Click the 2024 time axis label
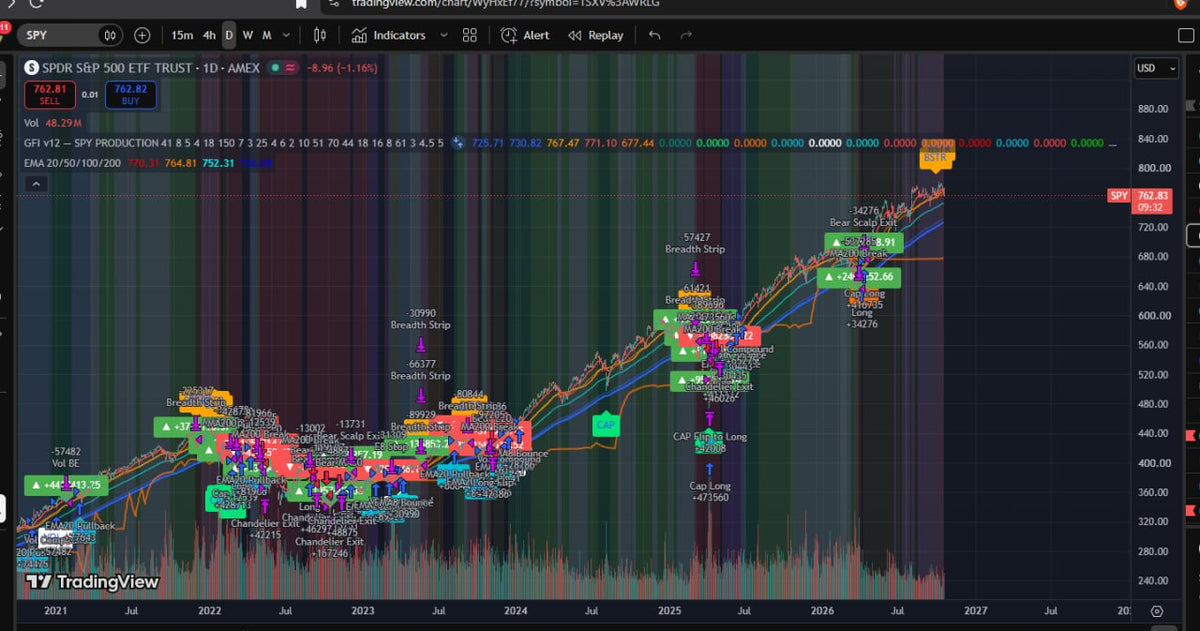 click(x=516, y=610)
